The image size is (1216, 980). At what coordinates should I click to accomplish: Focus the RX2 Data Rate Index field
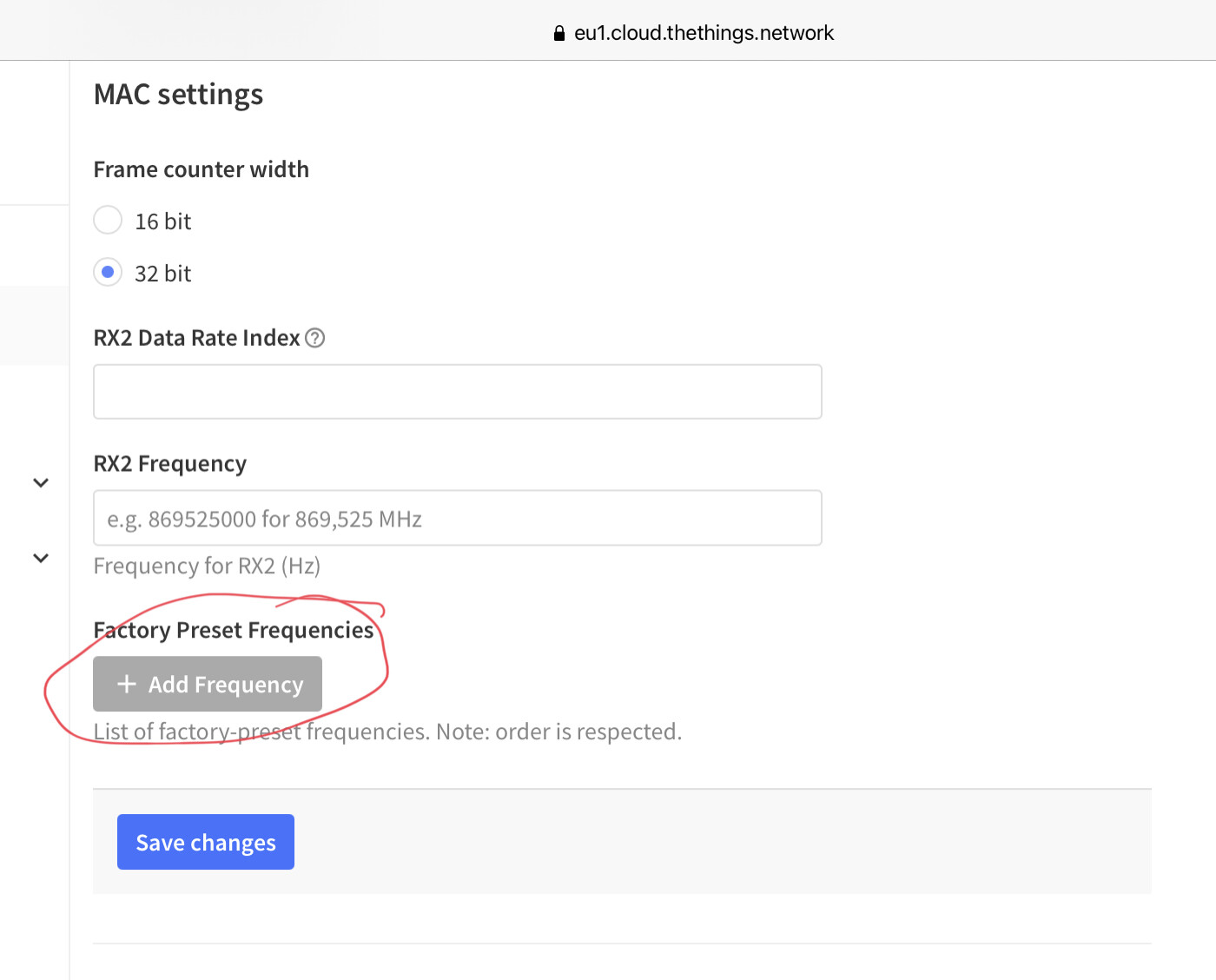click(x=458, y=392)
